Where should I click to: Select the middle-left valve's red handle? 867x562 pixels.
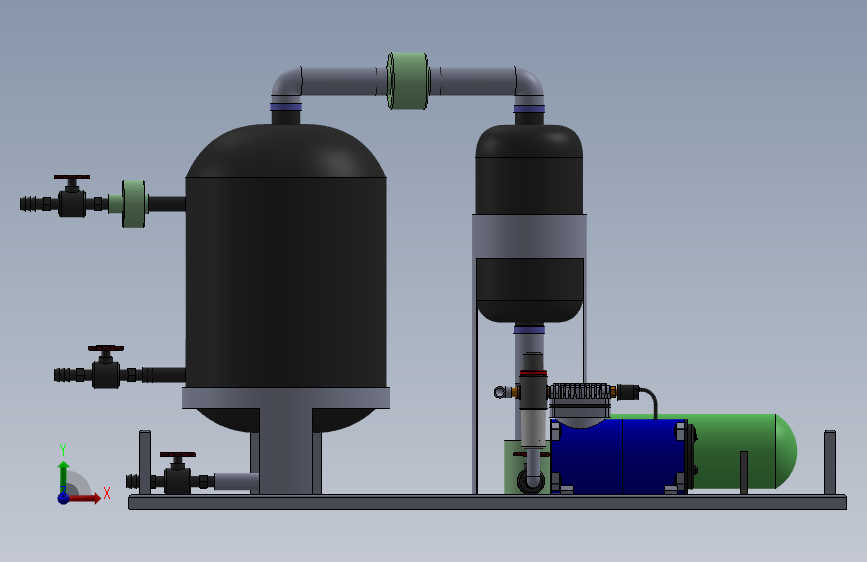tap(106, 349)
